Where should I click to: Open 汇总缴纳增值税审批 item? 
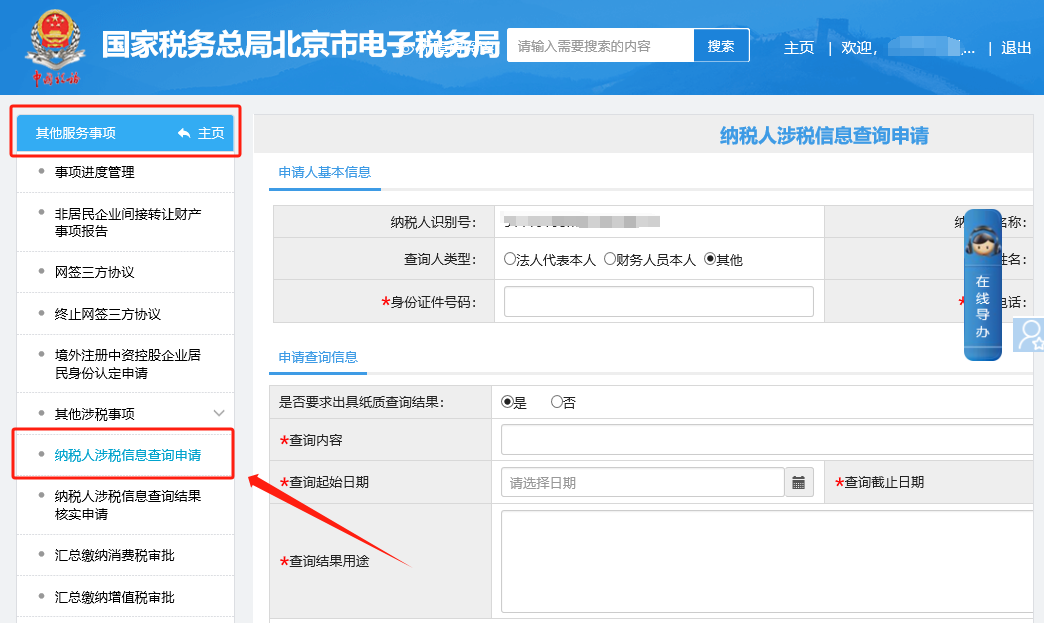[x=115, y=598]
